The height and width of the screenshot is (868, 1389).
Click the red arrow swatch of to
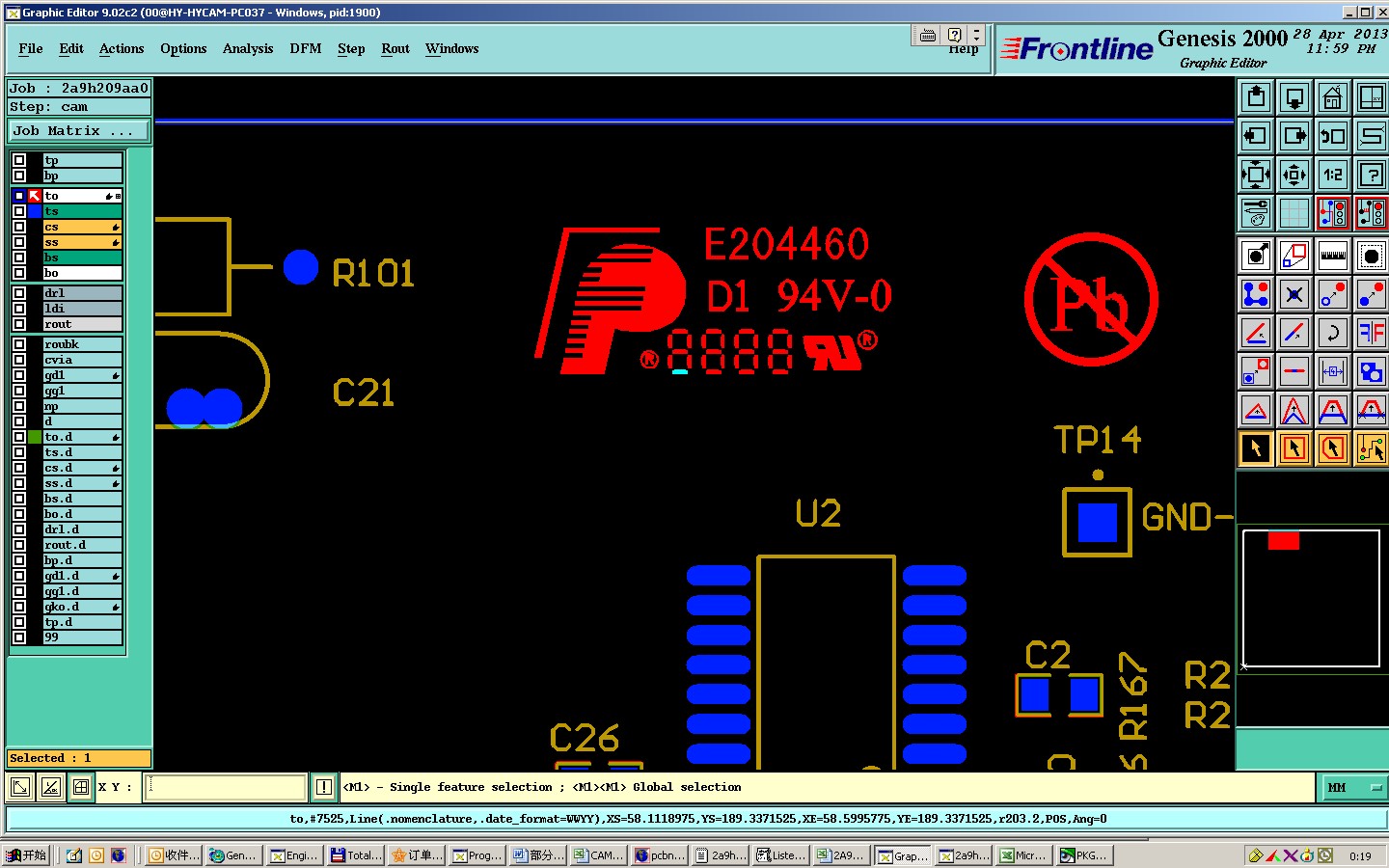pyautogui.click(x=35, y=196)
